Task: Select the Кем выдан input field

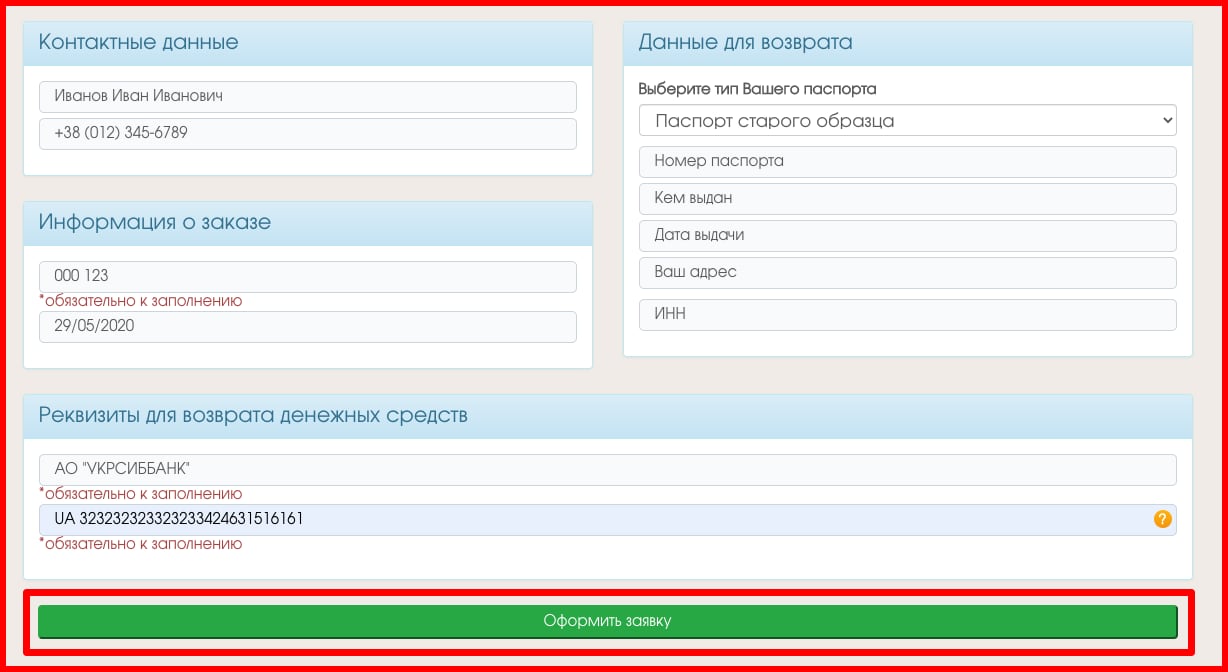Action: point(907,198)
